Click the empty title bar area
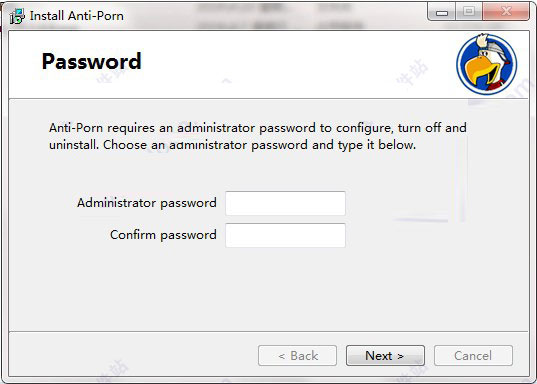Image resolution: width=537 pixels, height=384 pixels. (274, 15)
